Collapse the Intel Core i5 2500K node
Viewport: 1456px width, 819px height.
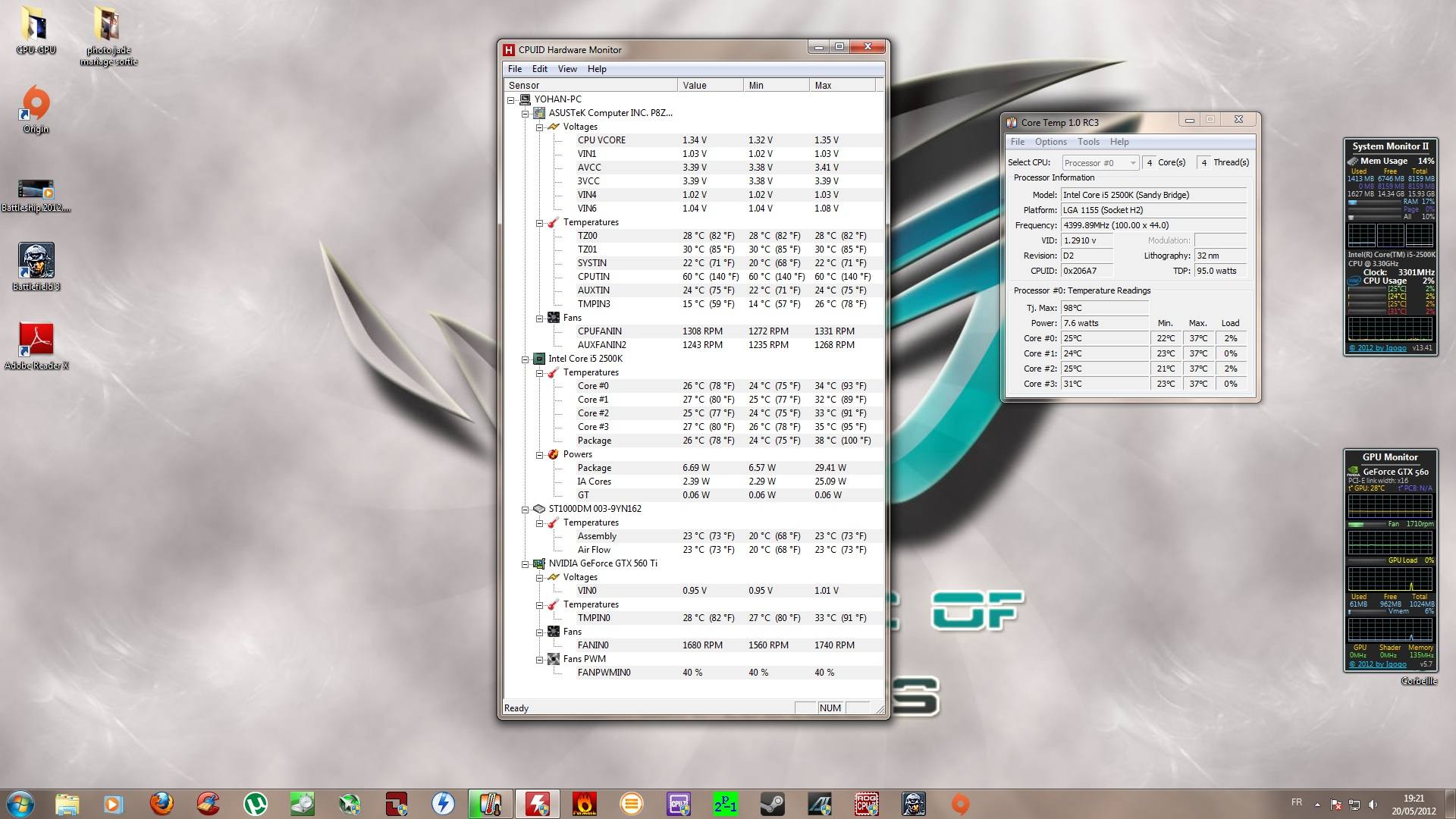tap(525, 359)
